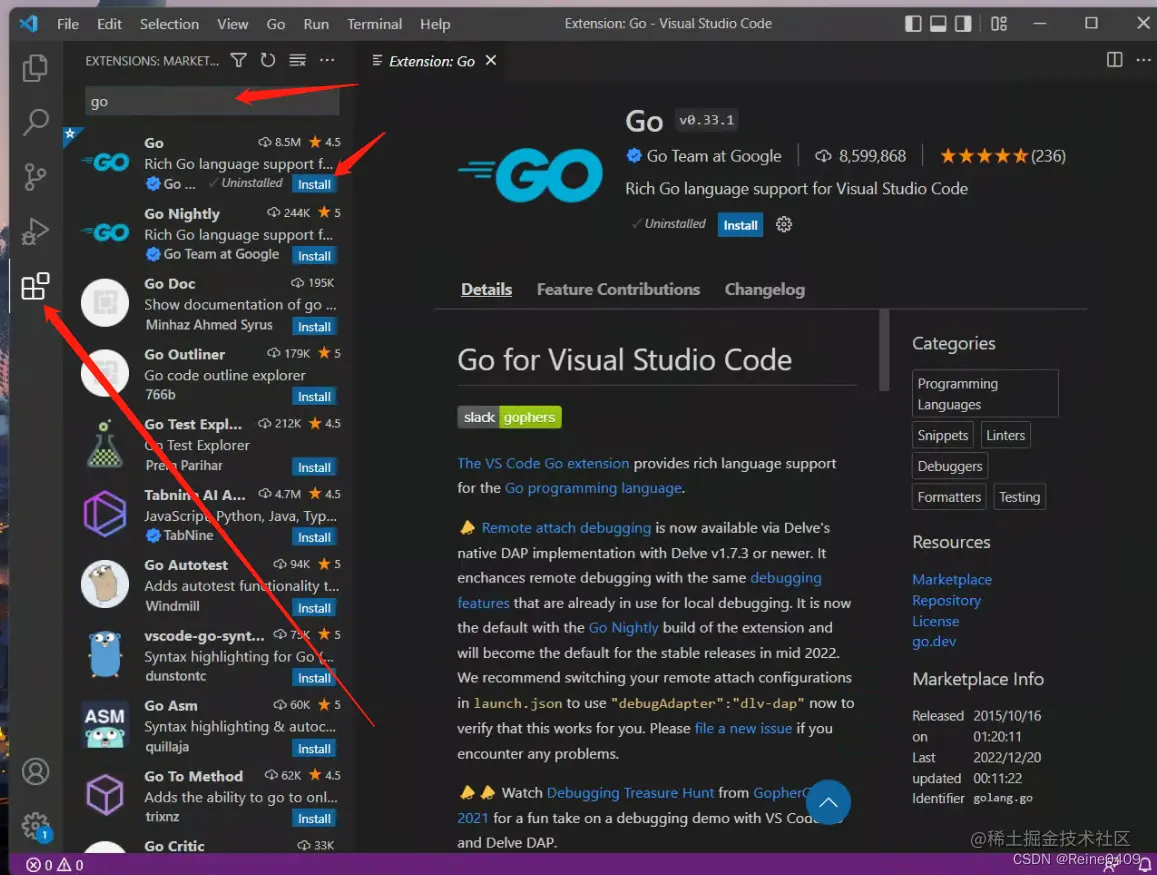Select vscode-go-syntax extension item
The width and height of the screenshot is (1157, 875).
pyautogui.click(x=207, y=655)
